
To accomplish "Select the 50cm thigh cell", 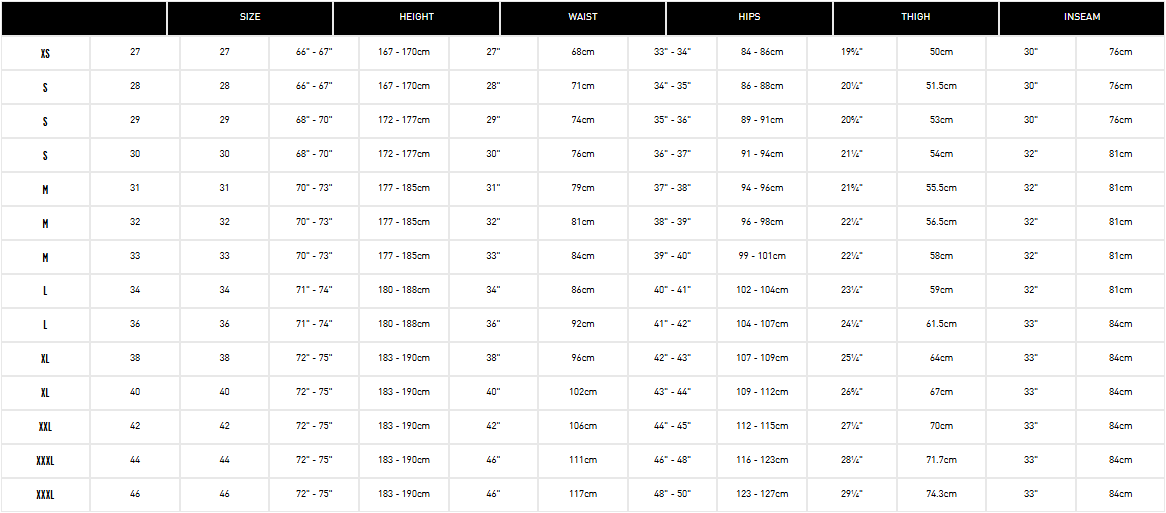I will coord(941,52).
